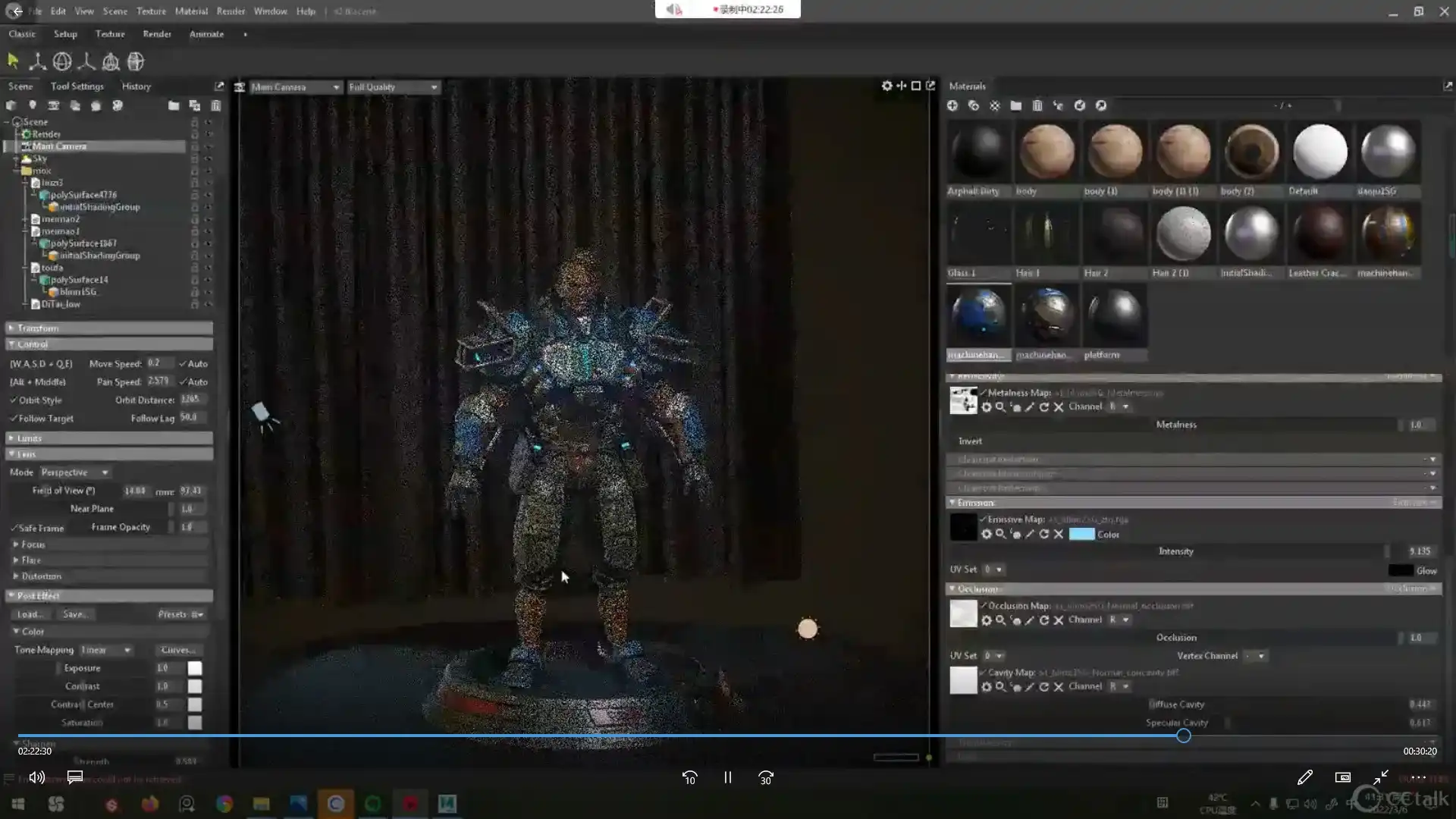Toggle the Orbit Style checkbox

pyautogui.click(x=14, y=400)
